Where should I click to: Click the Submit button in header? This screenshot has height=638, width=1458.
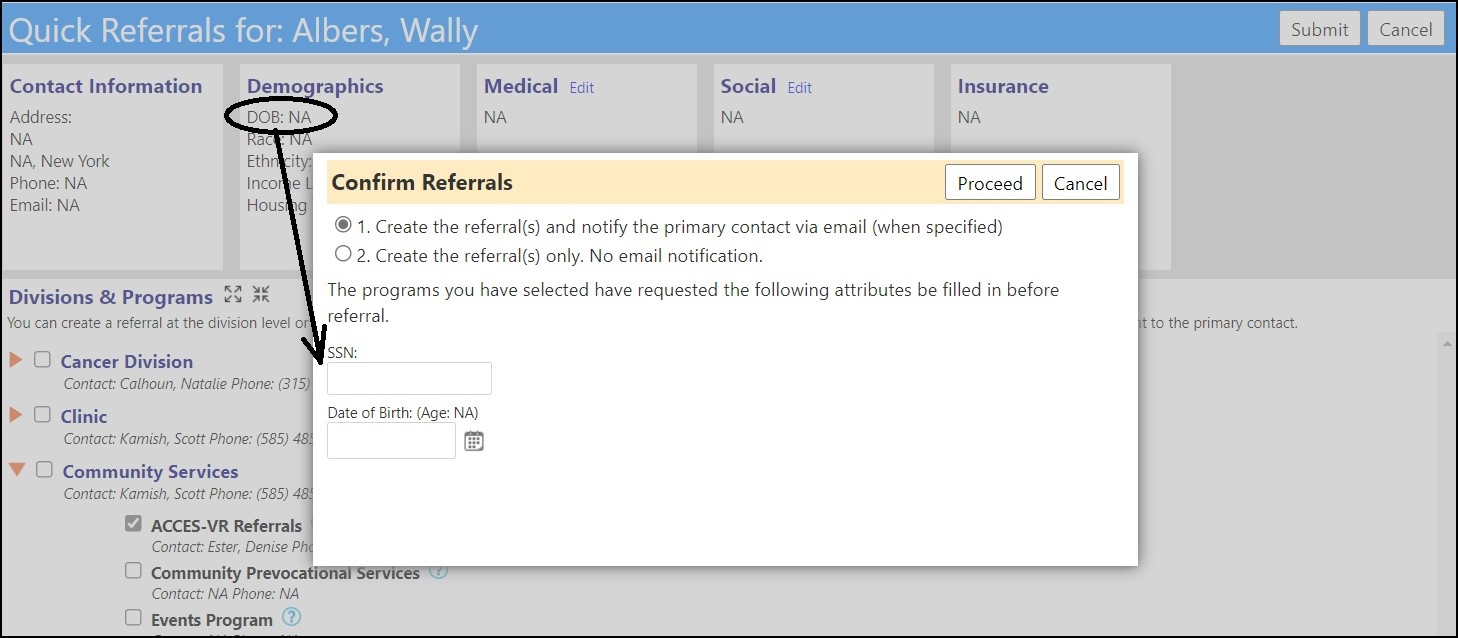(x=1320, y=29)
